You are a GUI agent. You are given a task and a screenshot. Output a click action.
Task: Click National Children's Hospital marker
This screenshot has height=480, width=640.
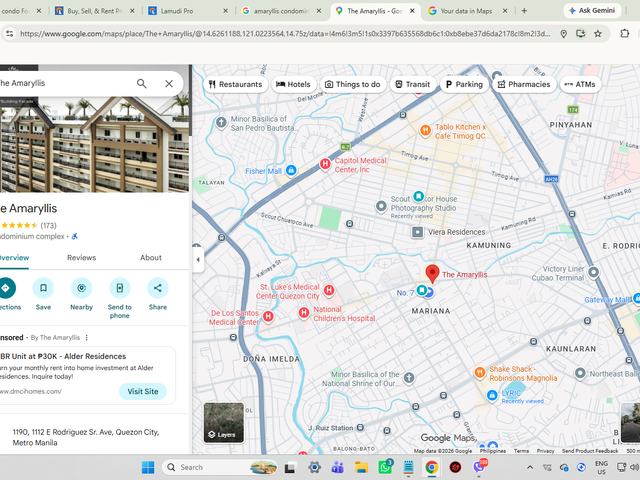tap(304, 313)
